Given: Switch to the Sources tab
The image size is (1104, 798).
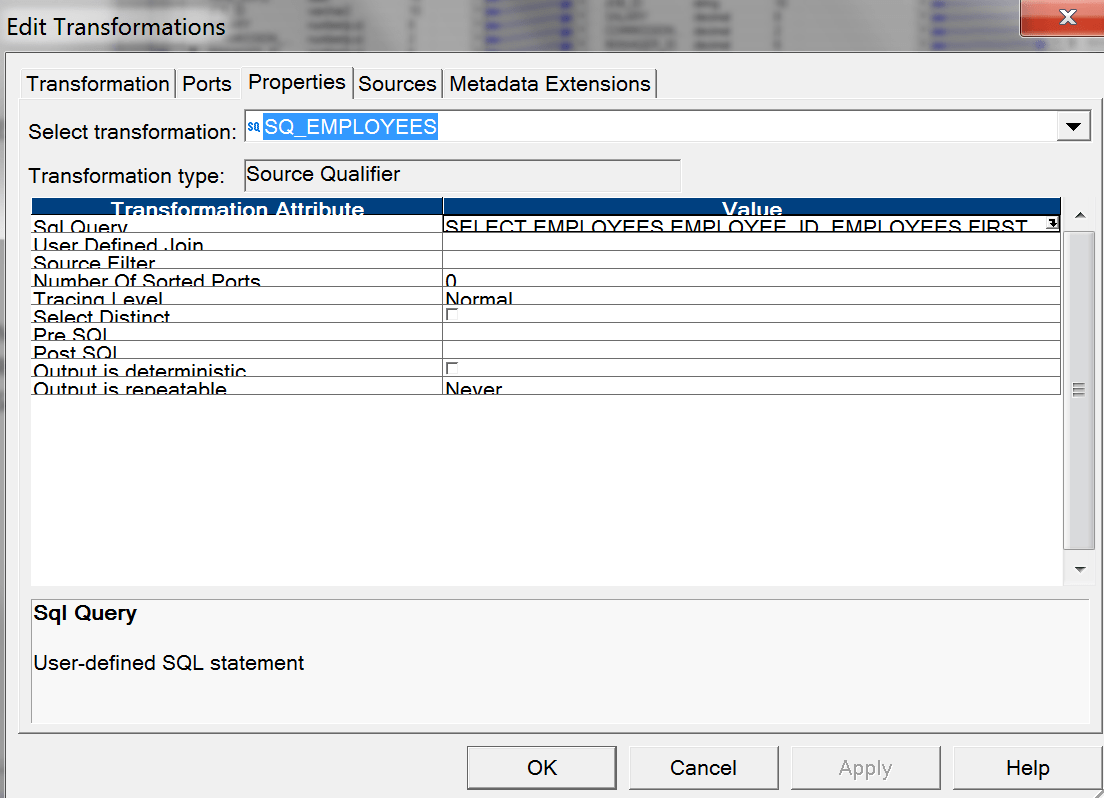Looking at the screenshot, I should 397,84.
